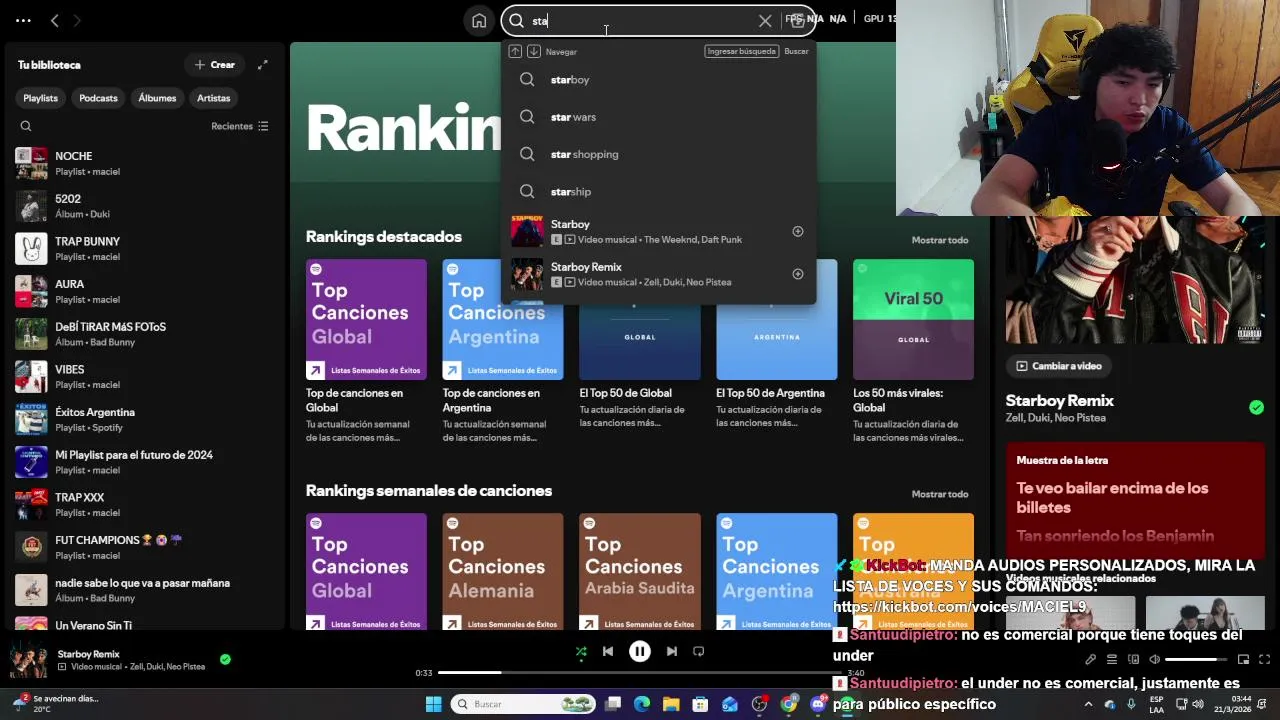Navigate back with the left arrow
This screenshot has width=1280, height=720.
pos(55,20)
